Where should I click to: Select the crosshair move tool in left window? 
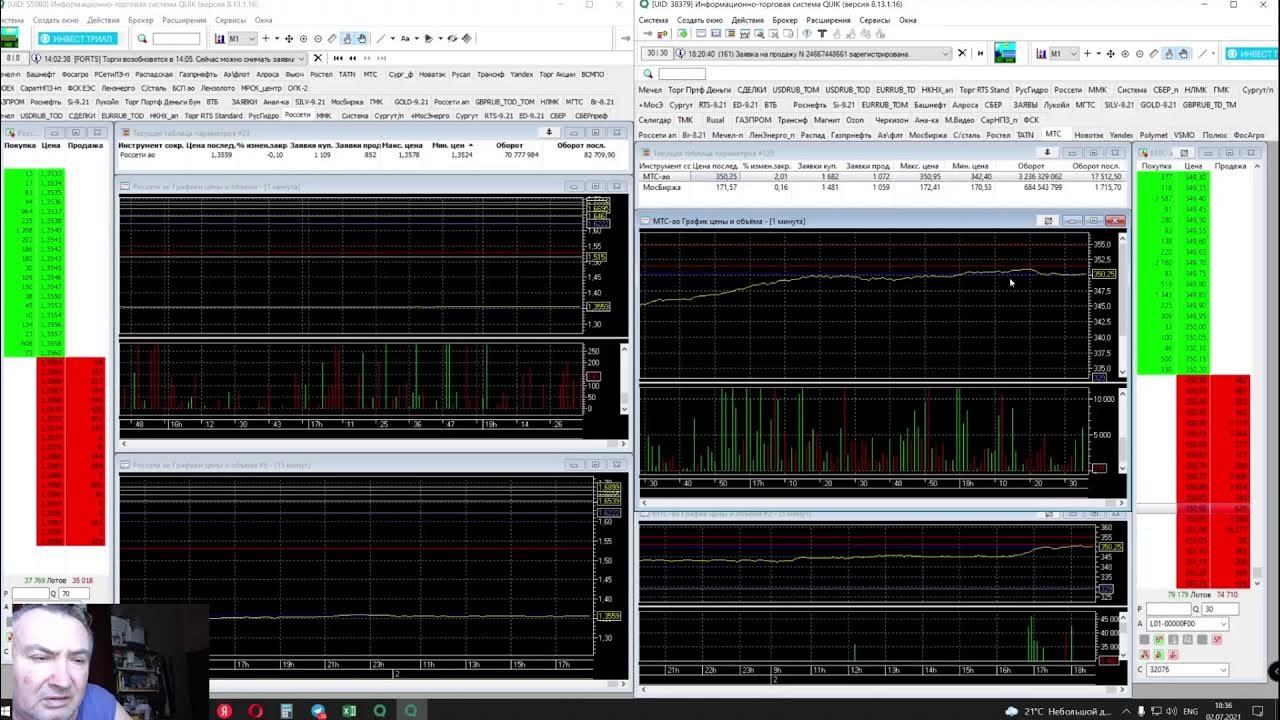pos(289,39)
